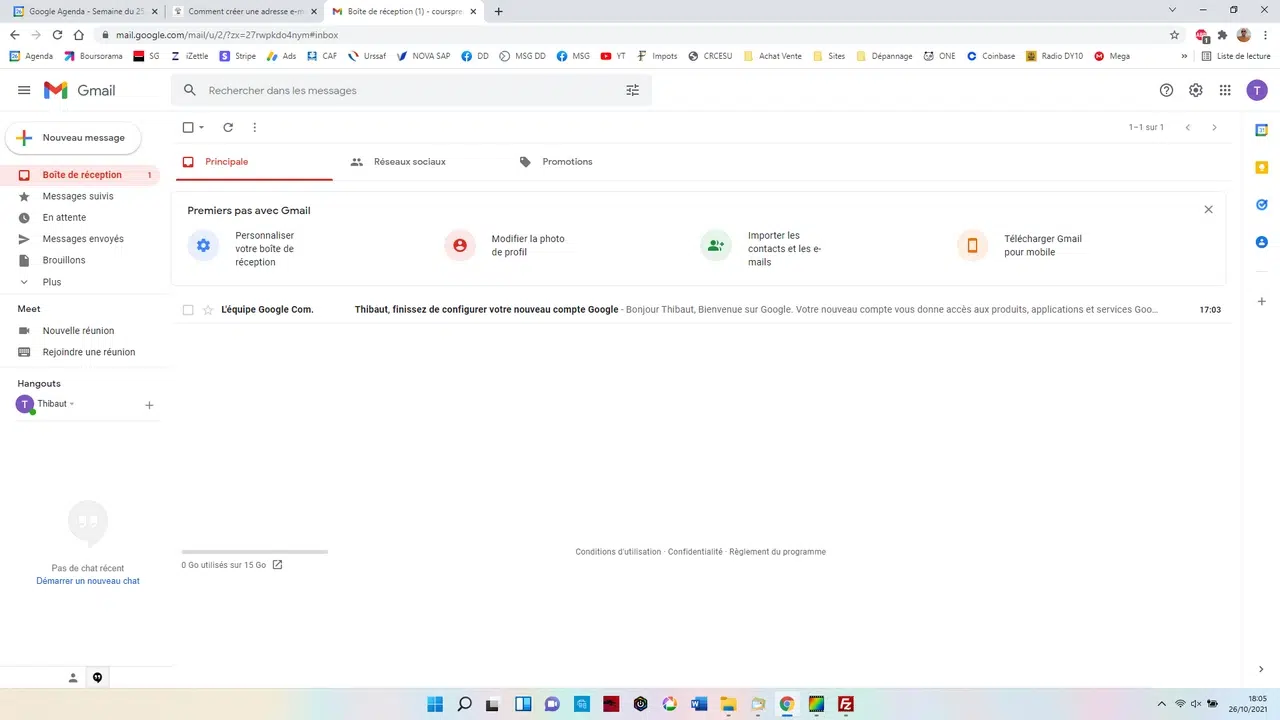Refresh the inbox

pyautogui.click(x=228, y=127)
